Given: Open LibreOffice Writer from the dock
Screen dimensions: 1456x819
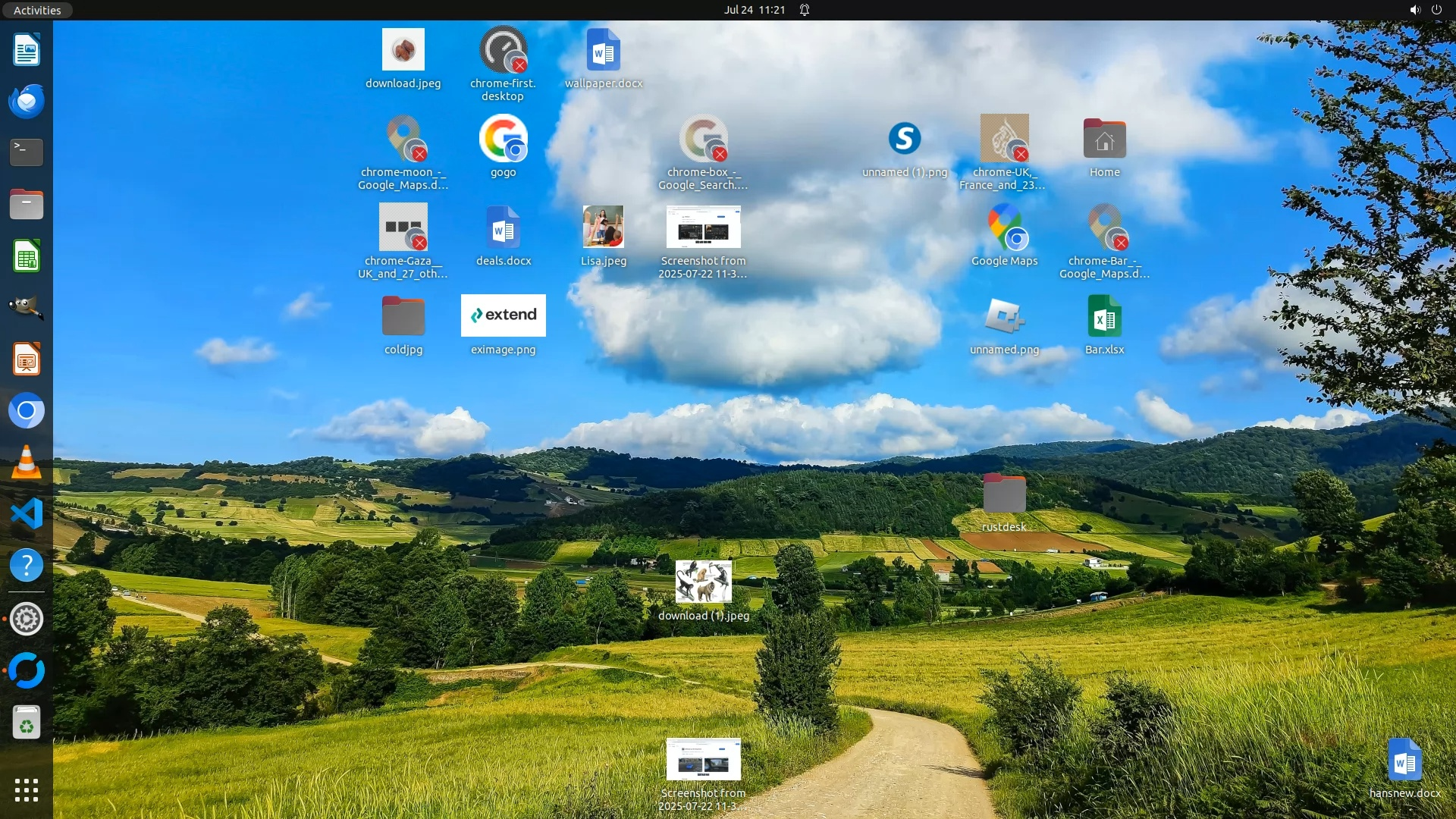Looking at the screenshot, I should pos(27,50).
